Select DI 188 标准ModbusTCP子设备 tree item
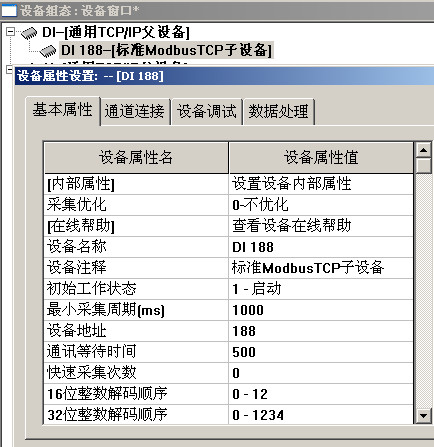The image size is (434, 447). coord(166,50)
